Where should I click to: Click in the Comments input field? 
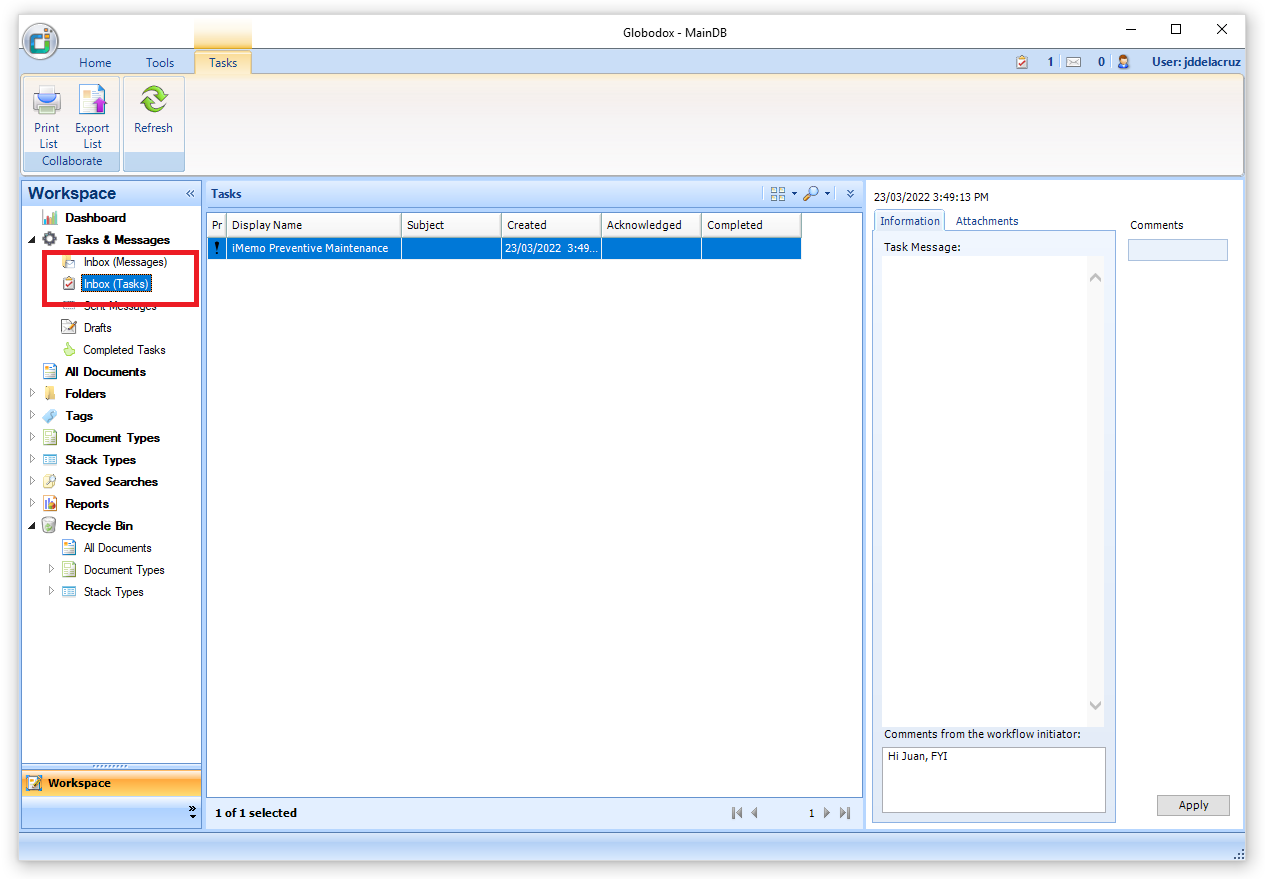pyautogui.click(x=1178, y=250)
